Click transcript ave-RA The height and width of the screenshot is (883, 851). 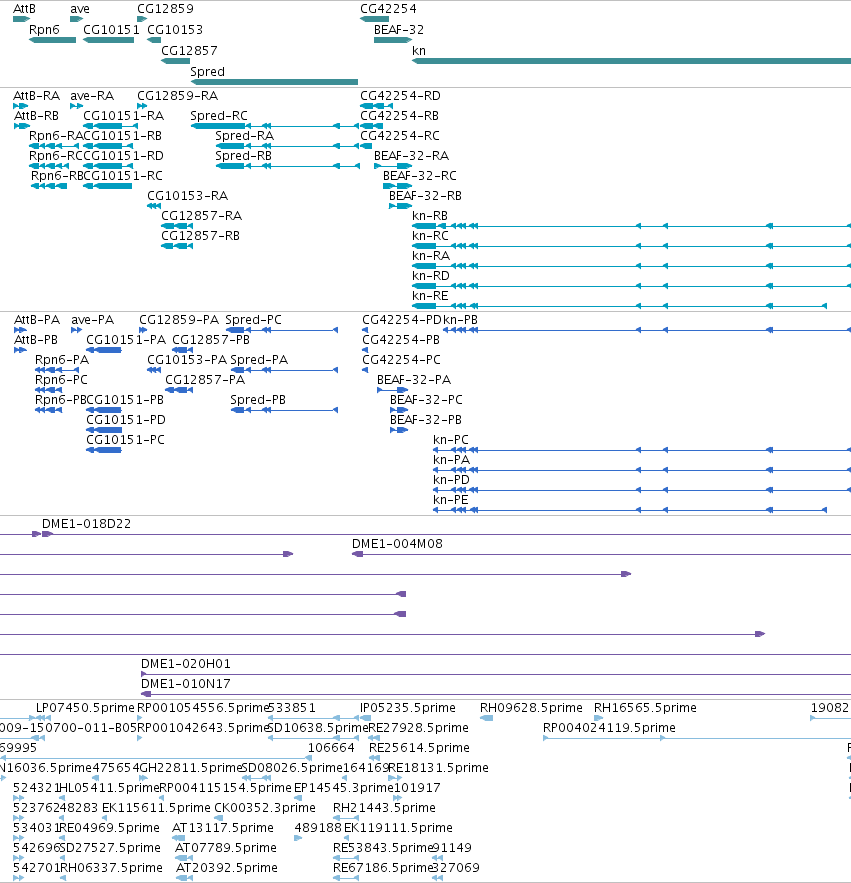(x=77, y=106)
